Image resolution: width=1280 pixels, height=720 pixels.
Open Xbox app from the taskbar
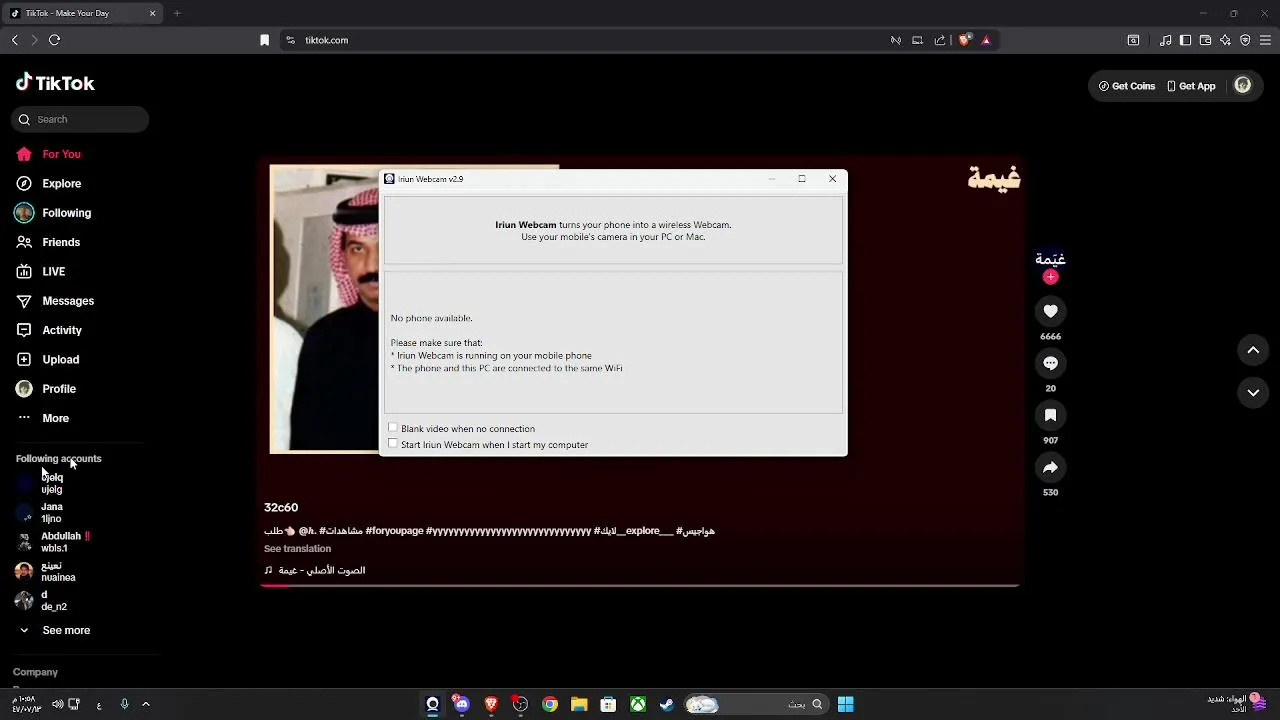click(637, 704)
